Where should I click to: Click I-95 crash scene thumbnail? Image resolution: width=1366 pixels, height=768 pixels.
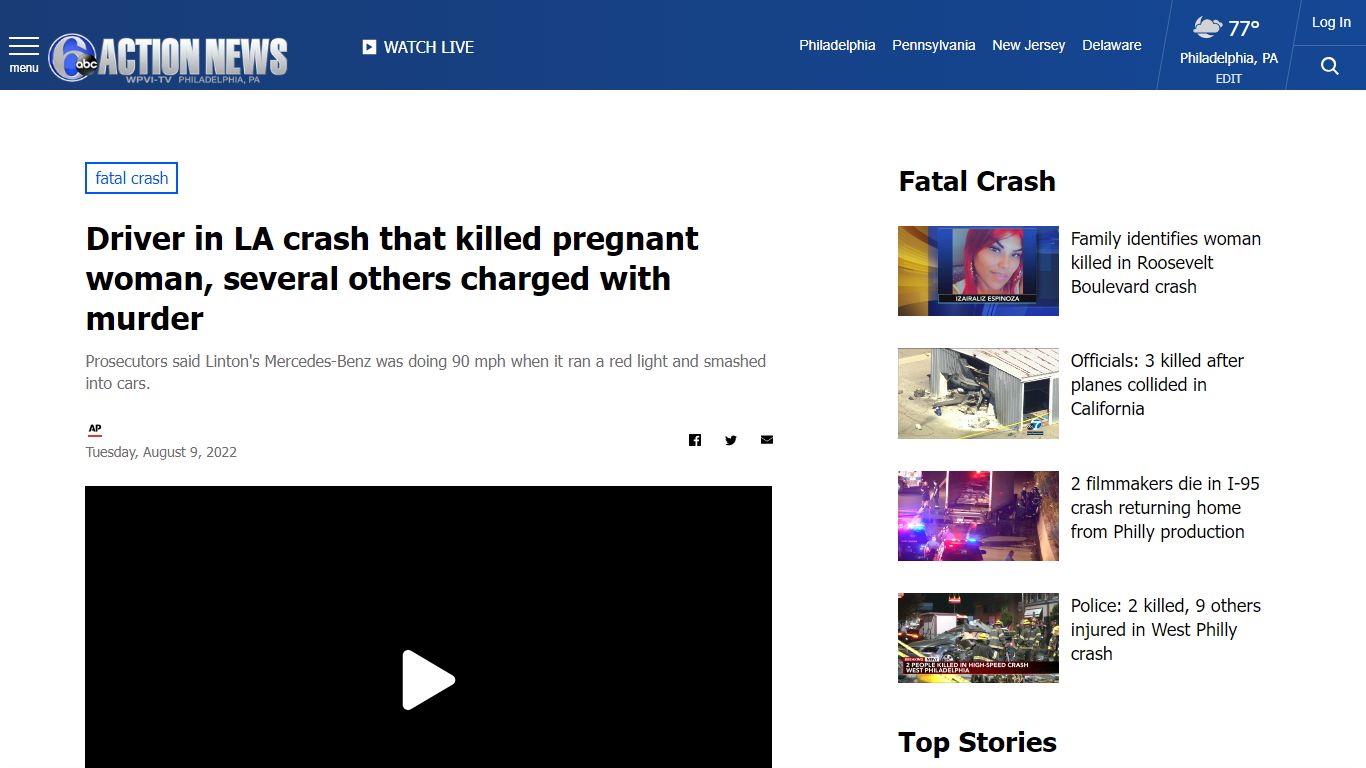point(978,516)
